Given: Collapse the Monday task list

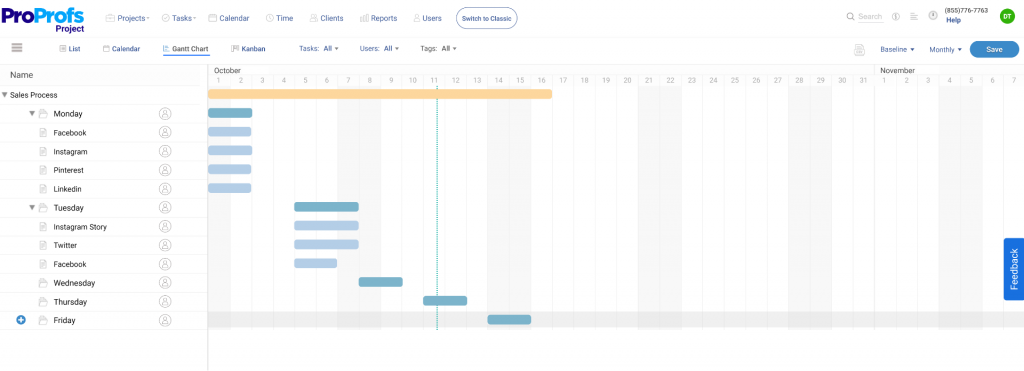Looking at the screenshot, I should (32, 114).
